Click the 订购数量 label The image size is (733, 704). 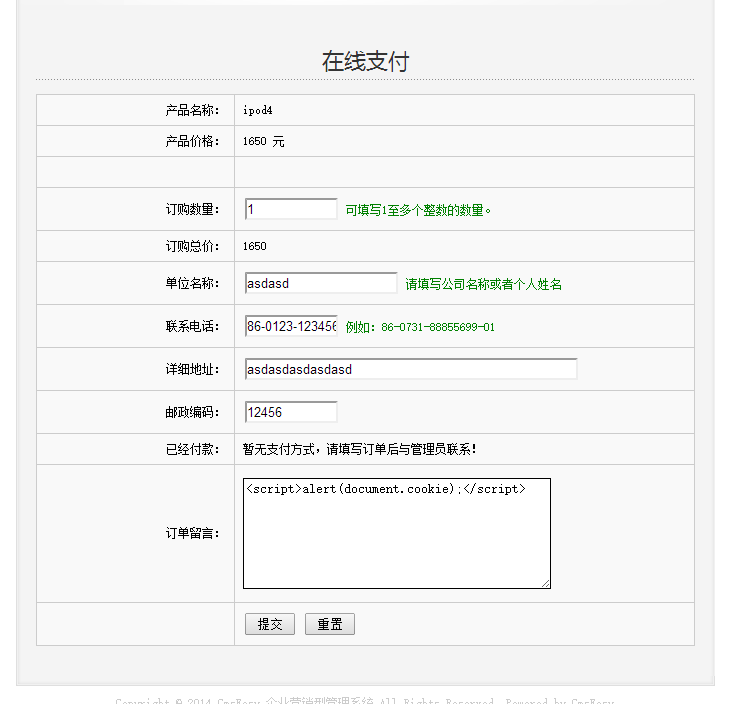pyautogui.click(x=192, y=209)
